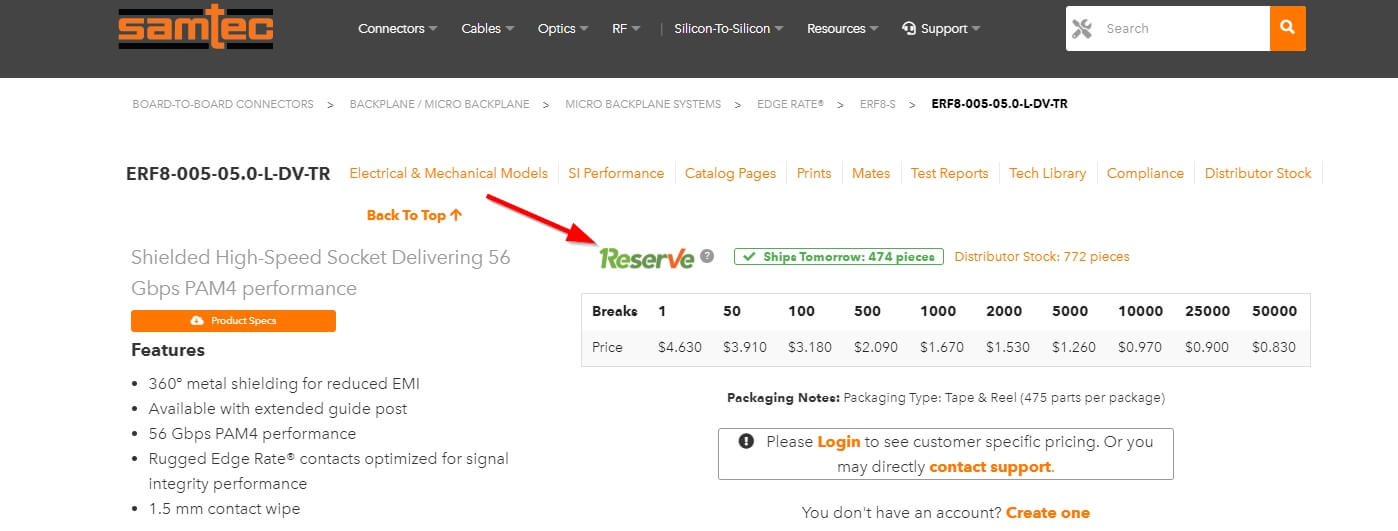
Task: Click the 10000 quantity break header
Action: click(1141, 311)
